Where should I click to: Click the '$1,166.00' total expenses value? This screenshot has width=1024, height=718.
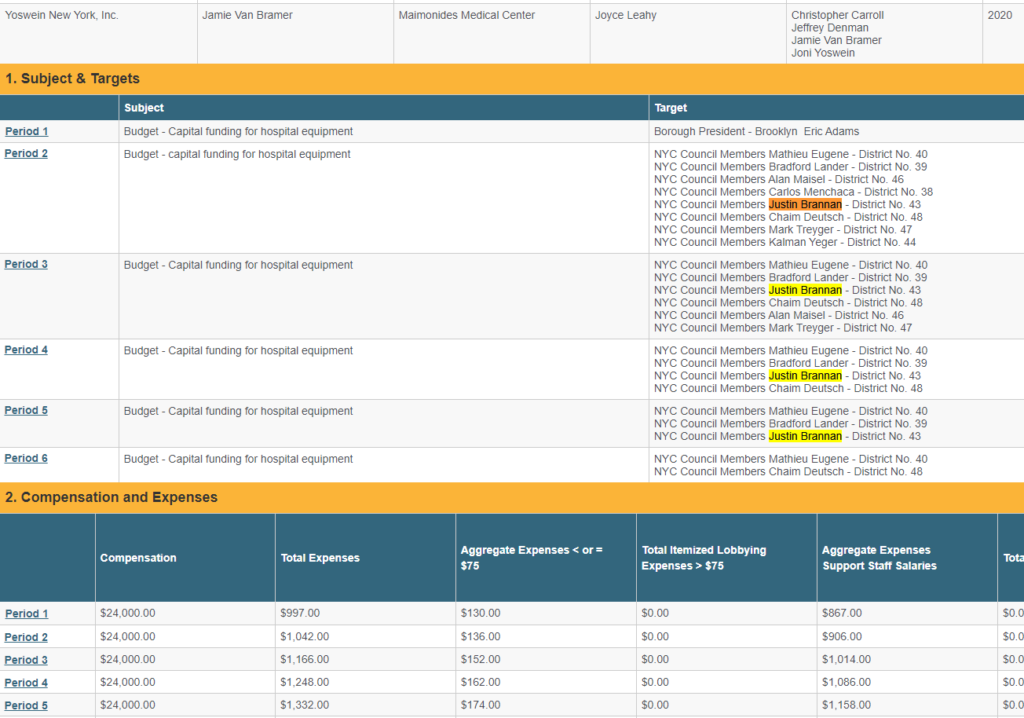[x=305, y=660]
